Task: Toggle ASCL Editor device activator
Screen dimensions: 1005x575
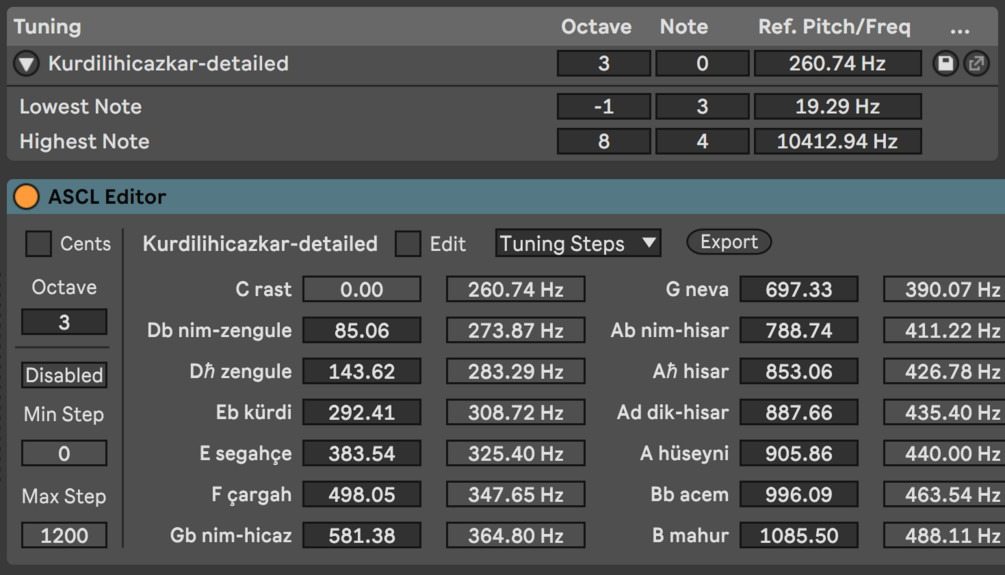Action: [26, 197]
